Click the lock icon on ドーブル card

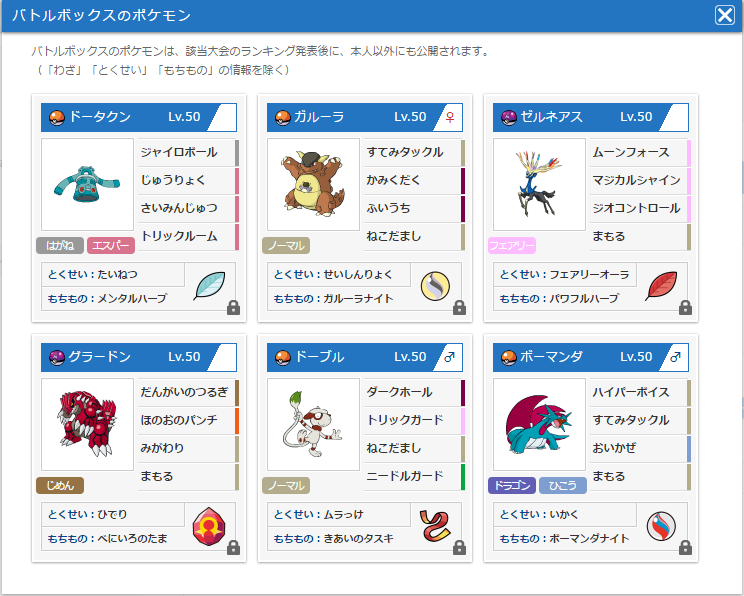(x=459, y=548)
